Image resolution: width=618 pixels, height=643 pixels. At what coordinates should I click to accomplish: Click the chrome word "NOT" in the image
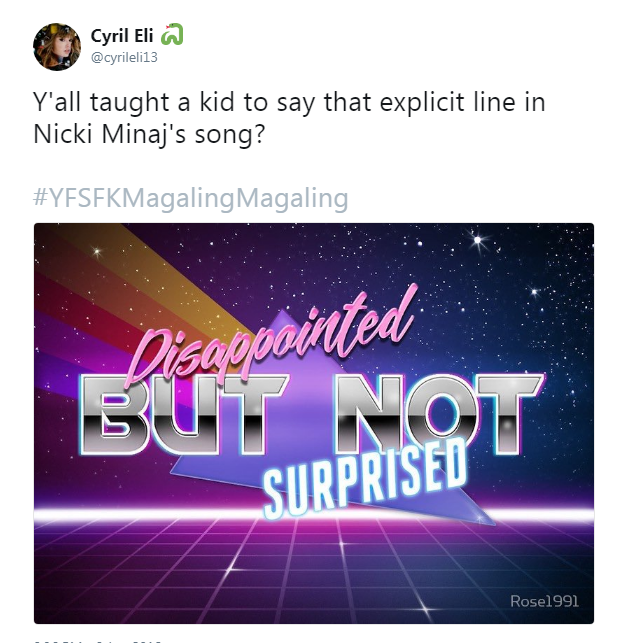click(440, 414)
